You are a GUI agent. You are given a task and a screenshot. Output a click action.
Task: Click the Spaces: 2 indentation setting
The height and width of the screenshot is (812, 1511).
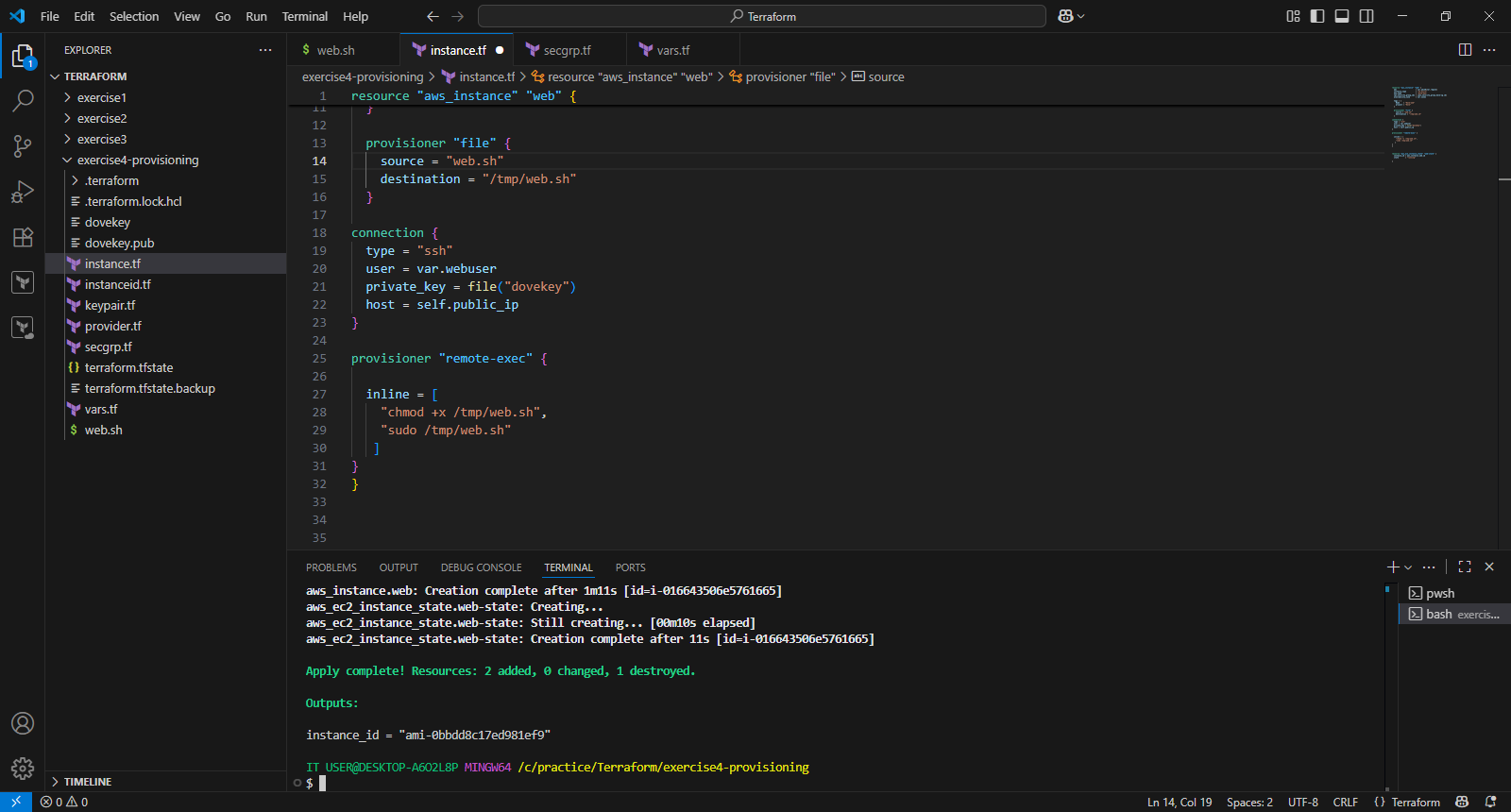pos(1249,802)
